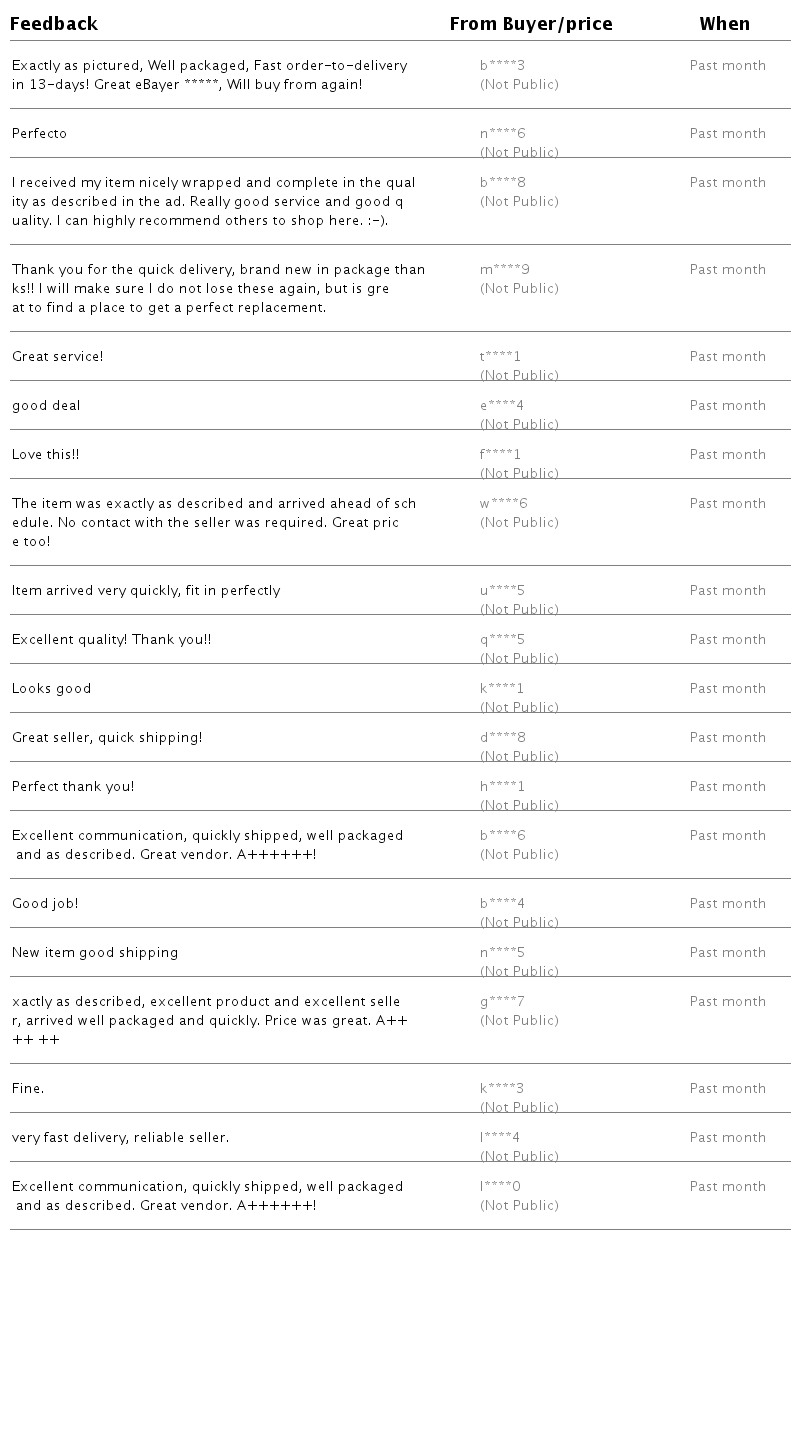Open buyer d****8 entry
800x1452 pixels.
pos(502,738)
